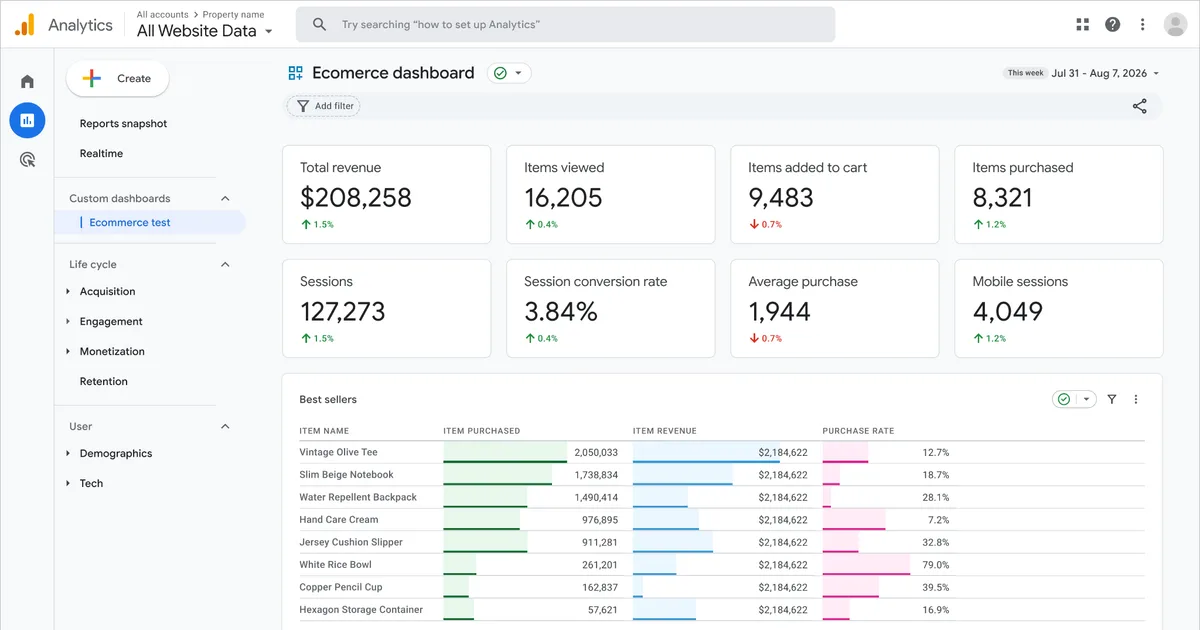Open the Best sellers three-dot menu

[1135, 399]
